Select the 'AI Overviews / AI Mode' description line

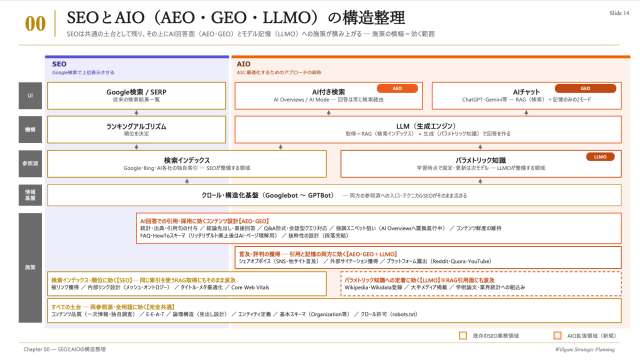coord(329,100)
